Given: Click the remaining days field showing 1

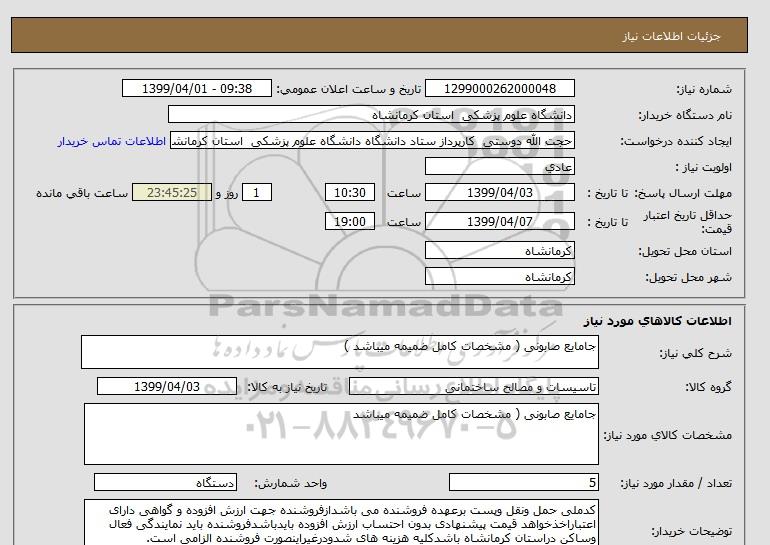Looking at the screenshot, I should pos(256,192).
